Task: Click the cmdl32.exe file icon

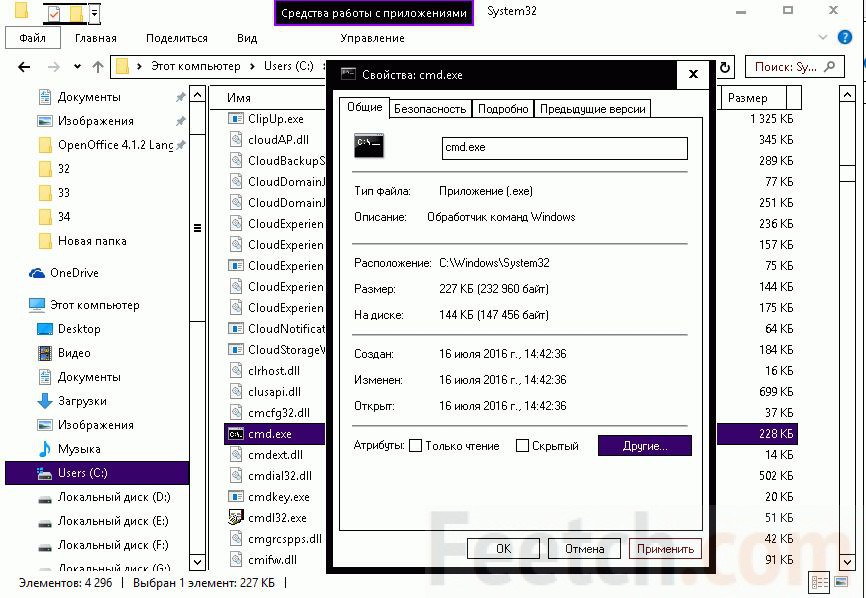Action: coord(235,518)
